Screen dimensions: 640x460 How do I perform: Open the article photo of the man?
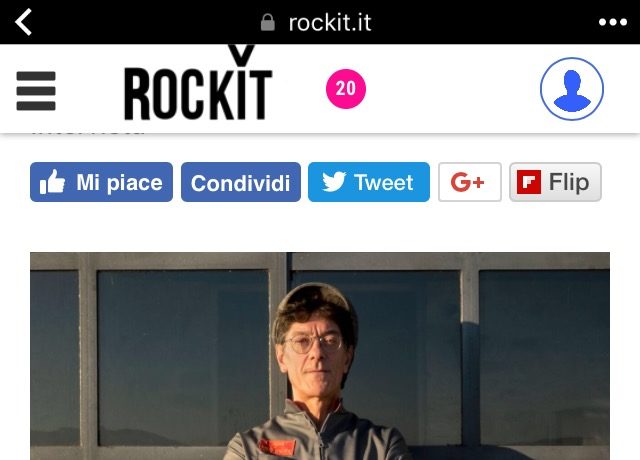[x=320, y=356]
